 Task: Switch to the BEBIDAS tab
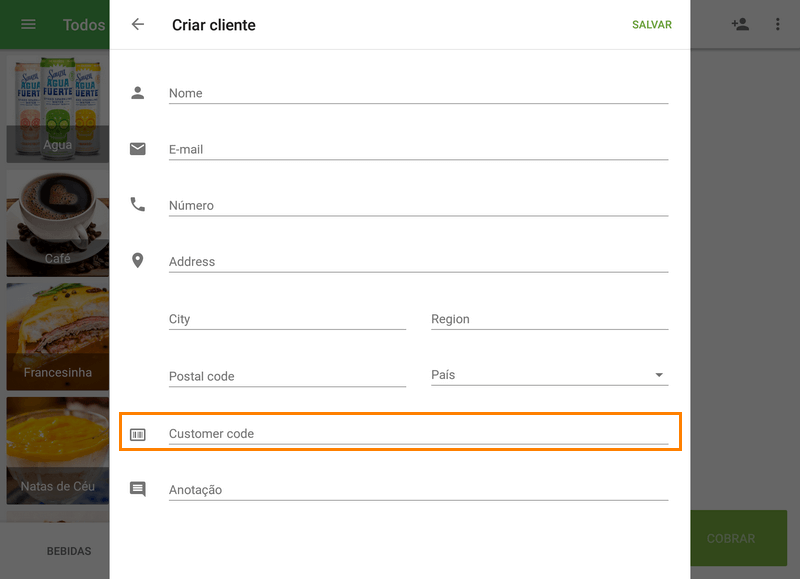pyautogui.click(x=69, y=551)
